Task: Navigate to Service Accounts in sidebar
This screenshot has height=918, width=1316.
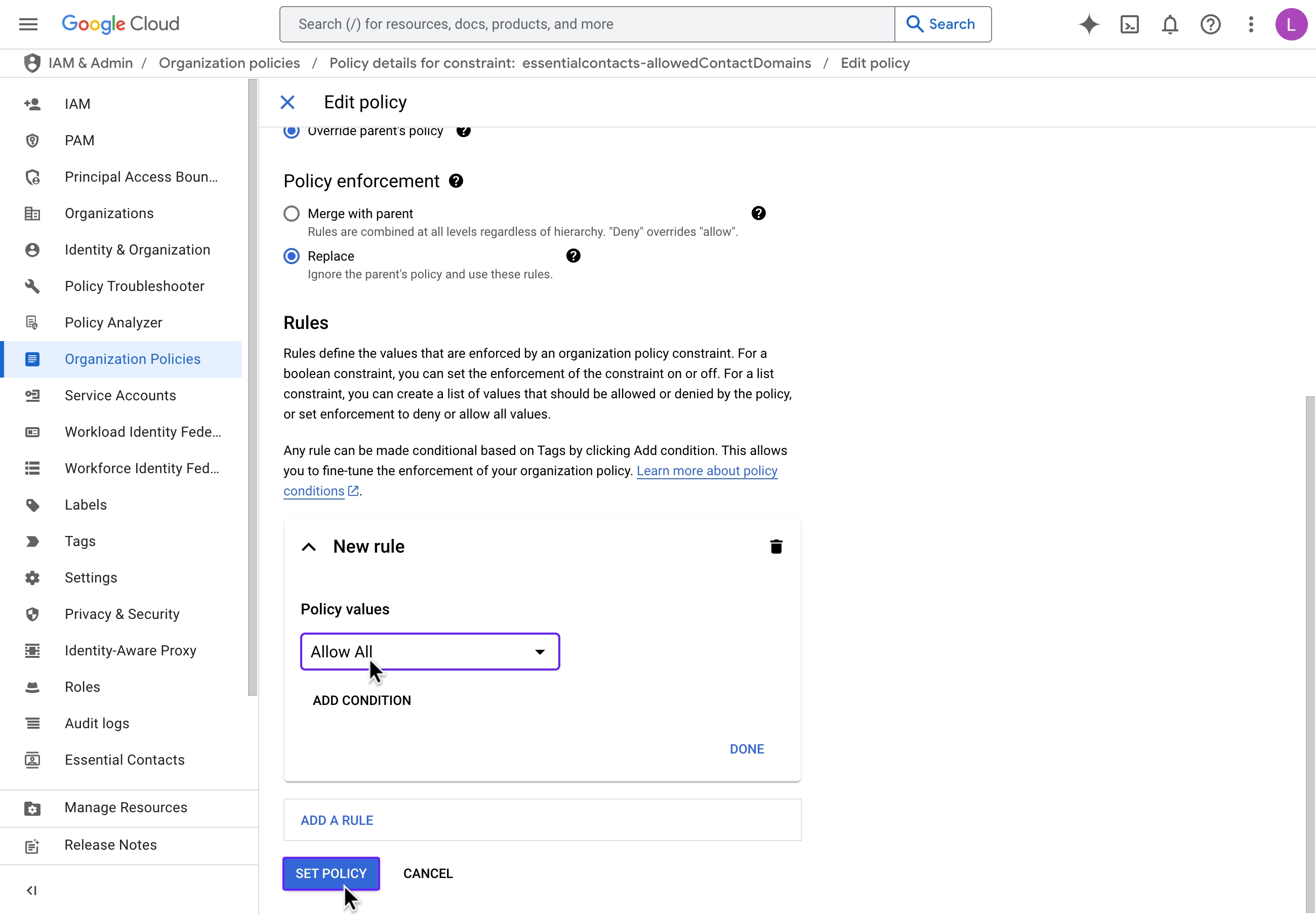Action: 119,395
